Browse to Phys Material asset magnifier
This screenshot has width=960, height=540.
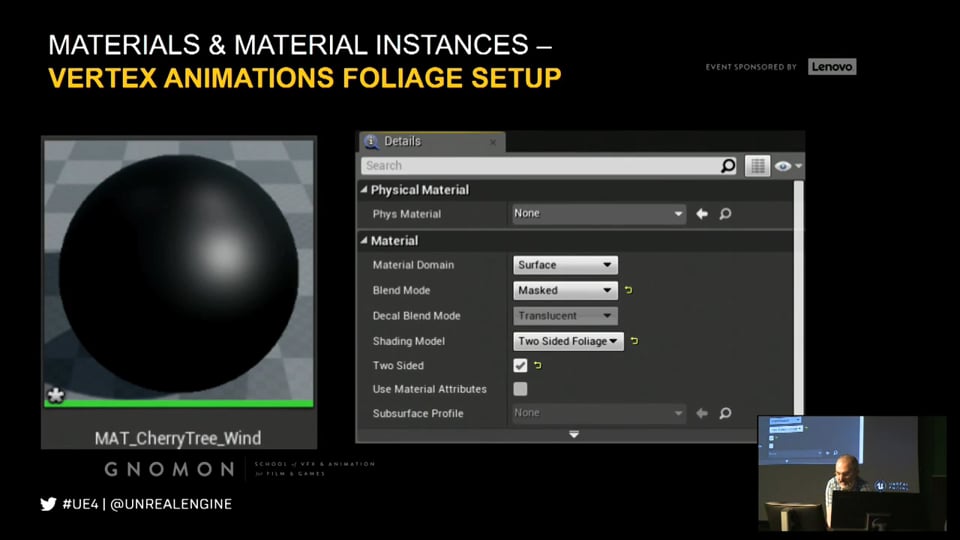pyautogui.click(x=726, y=214)
